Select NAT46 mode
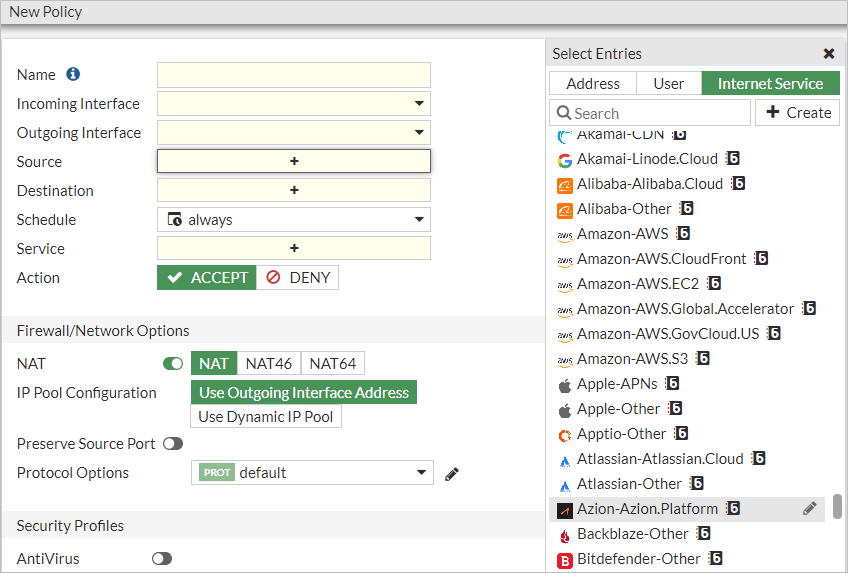 tap(269, 363)
